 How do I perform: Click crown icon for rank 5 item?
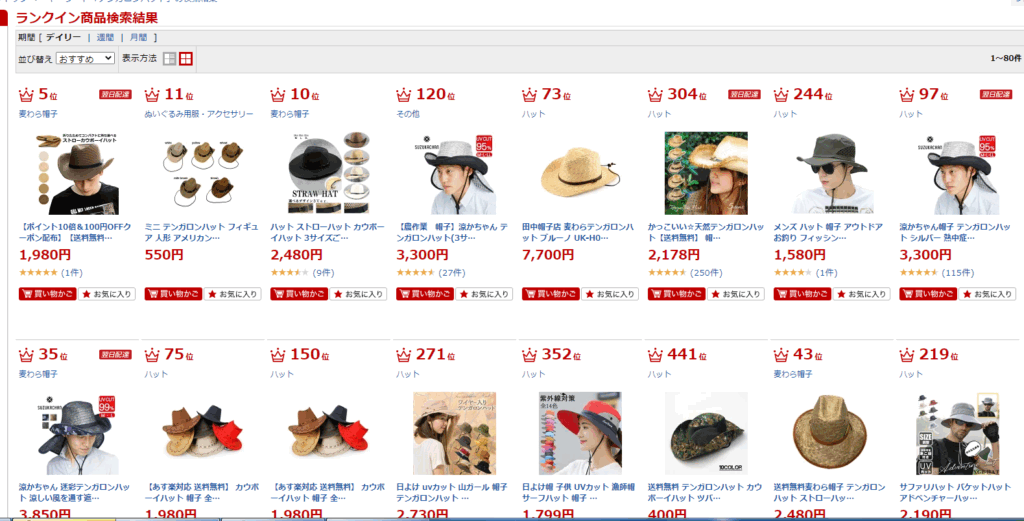26,95
